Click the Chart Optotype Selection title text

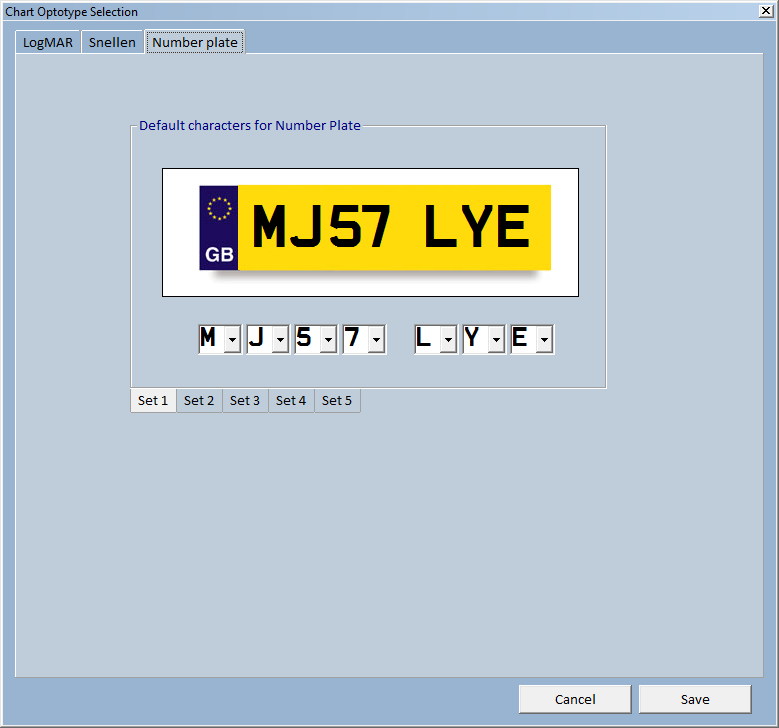[x=72, y=11]
